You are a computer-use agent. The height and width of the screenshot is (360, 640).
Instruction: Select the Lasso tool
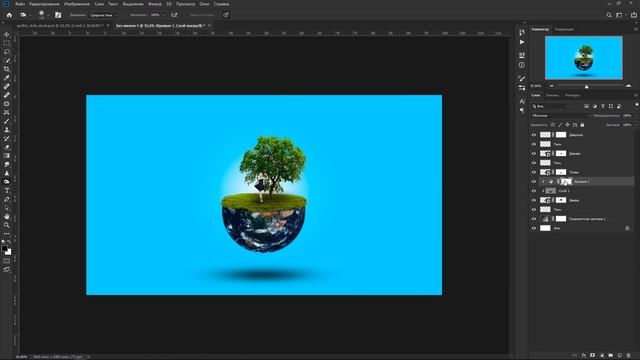7,52
